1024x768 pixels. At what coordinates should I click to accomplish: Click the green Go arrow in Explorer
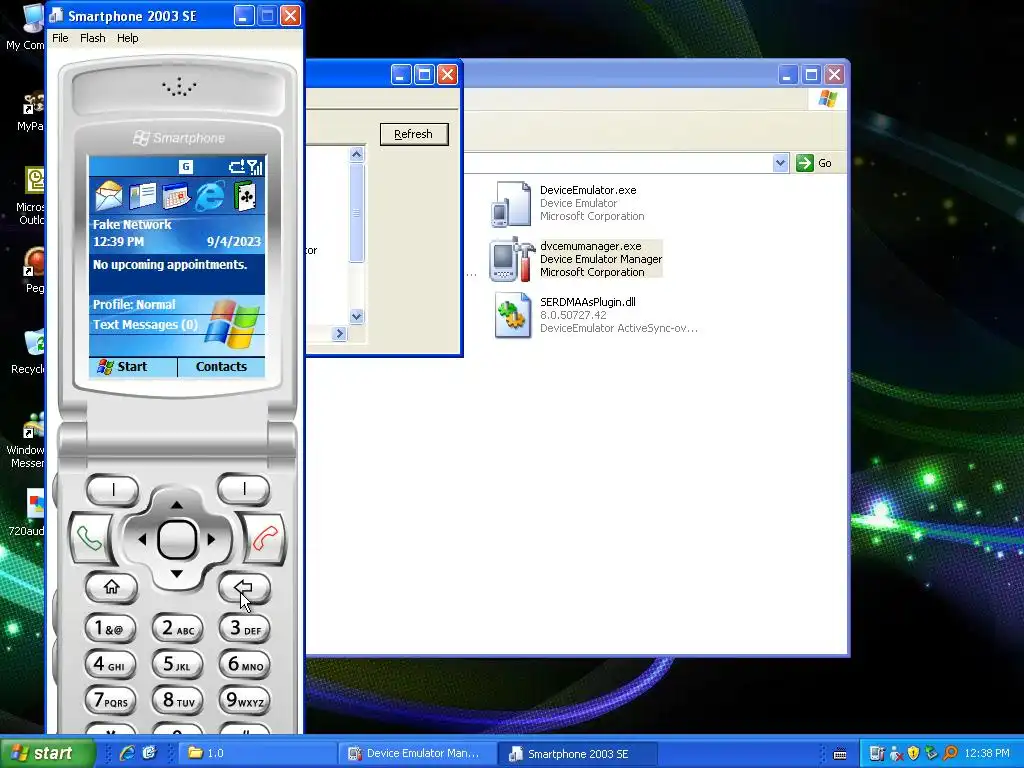pyautogui.click(x=805, y=163)
